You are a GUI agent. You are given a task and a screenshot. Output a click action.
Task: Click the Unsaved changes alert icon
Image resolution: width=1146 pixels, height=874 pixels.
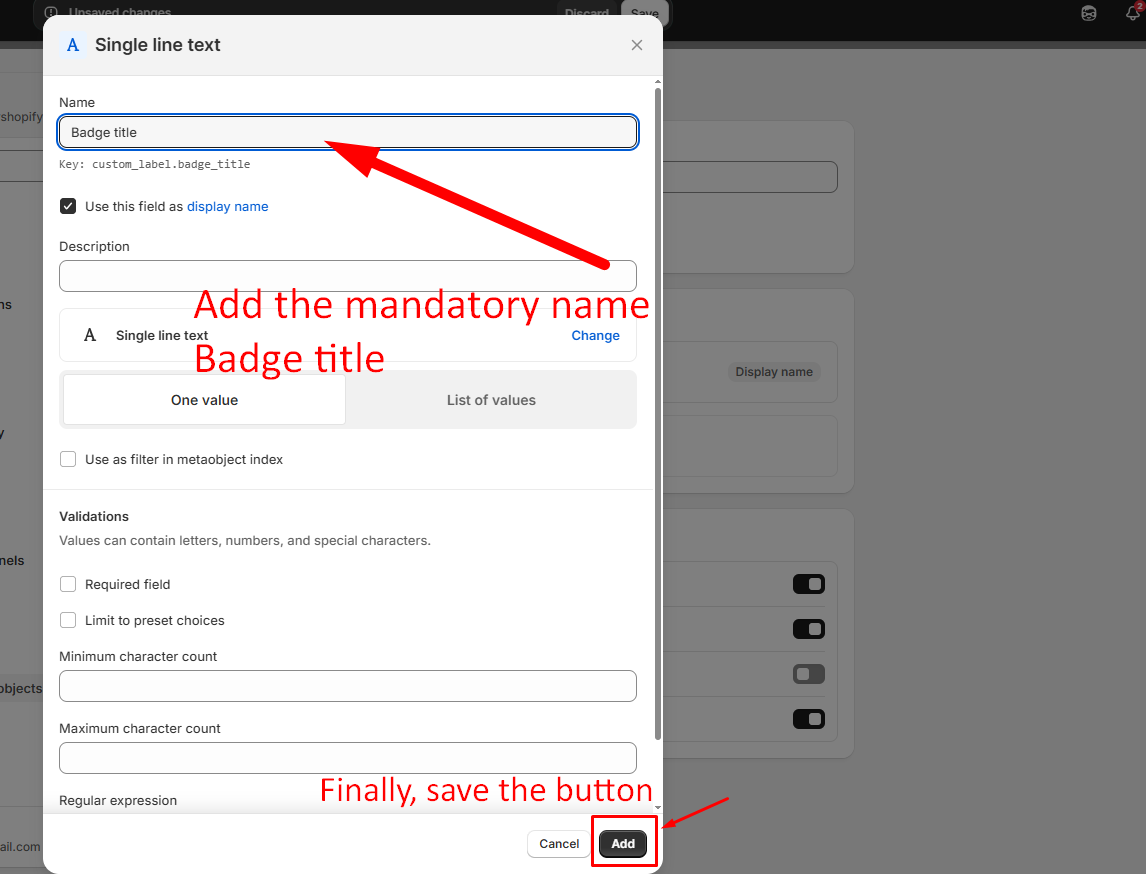51,13
